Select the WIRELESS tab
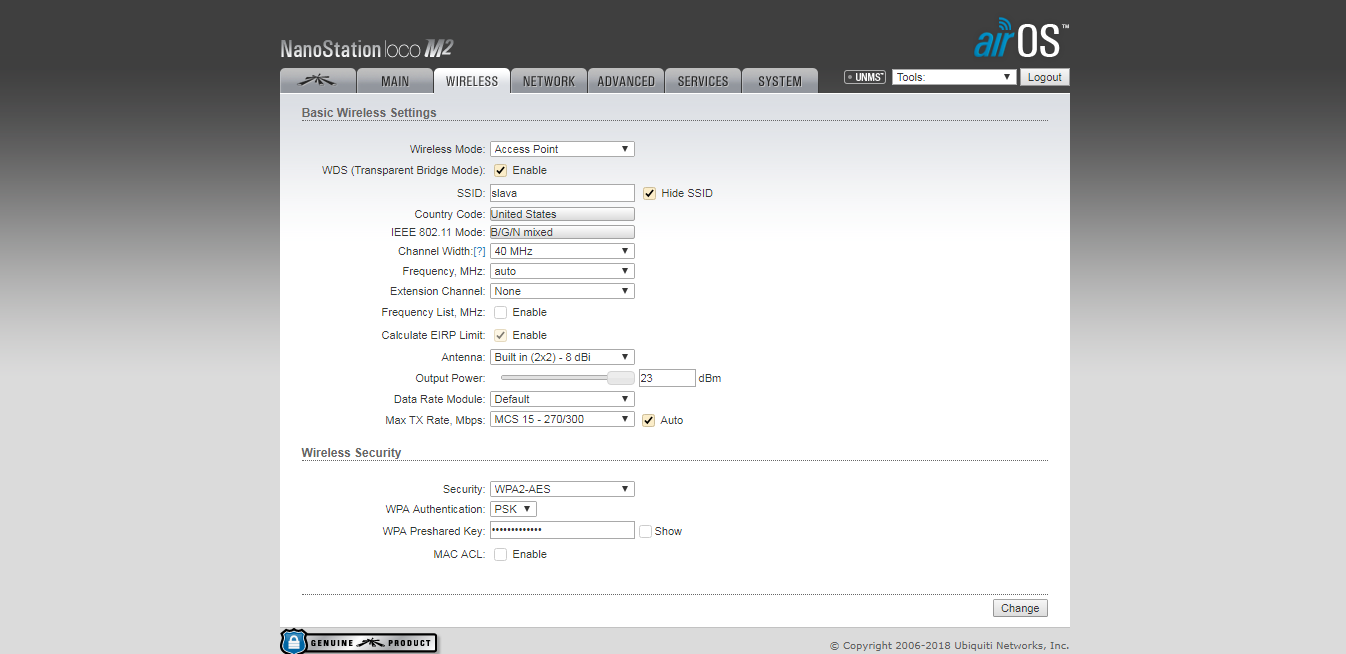 coord(472,81)
